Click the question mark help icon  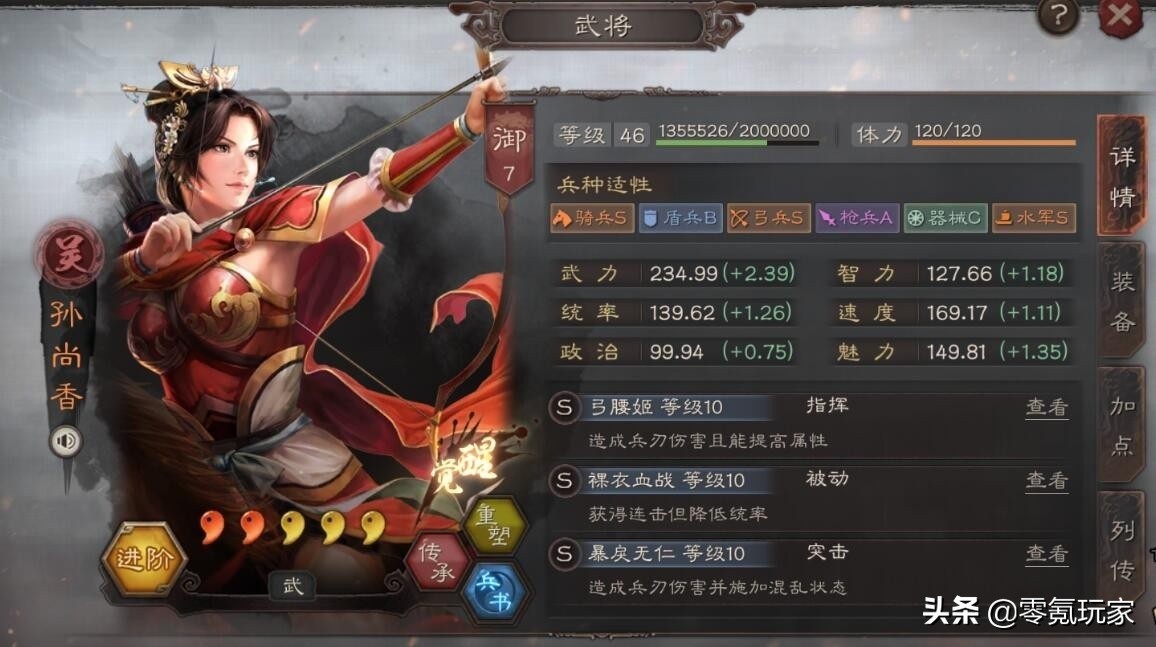(x=1059, y=16)
